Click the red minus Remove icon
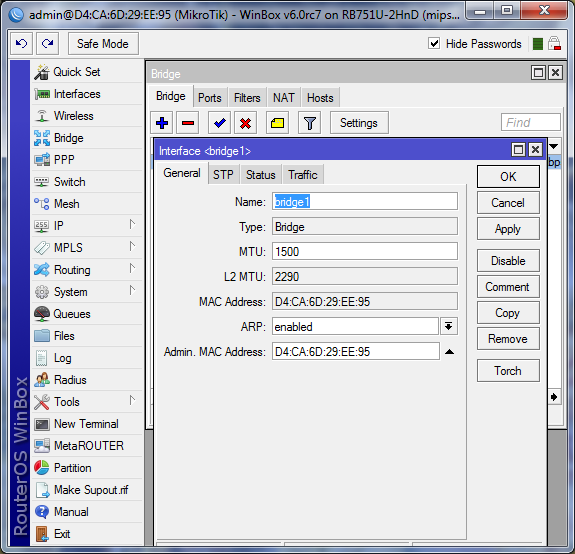This screenshot has height=554, width=575. tap(188, 123)
